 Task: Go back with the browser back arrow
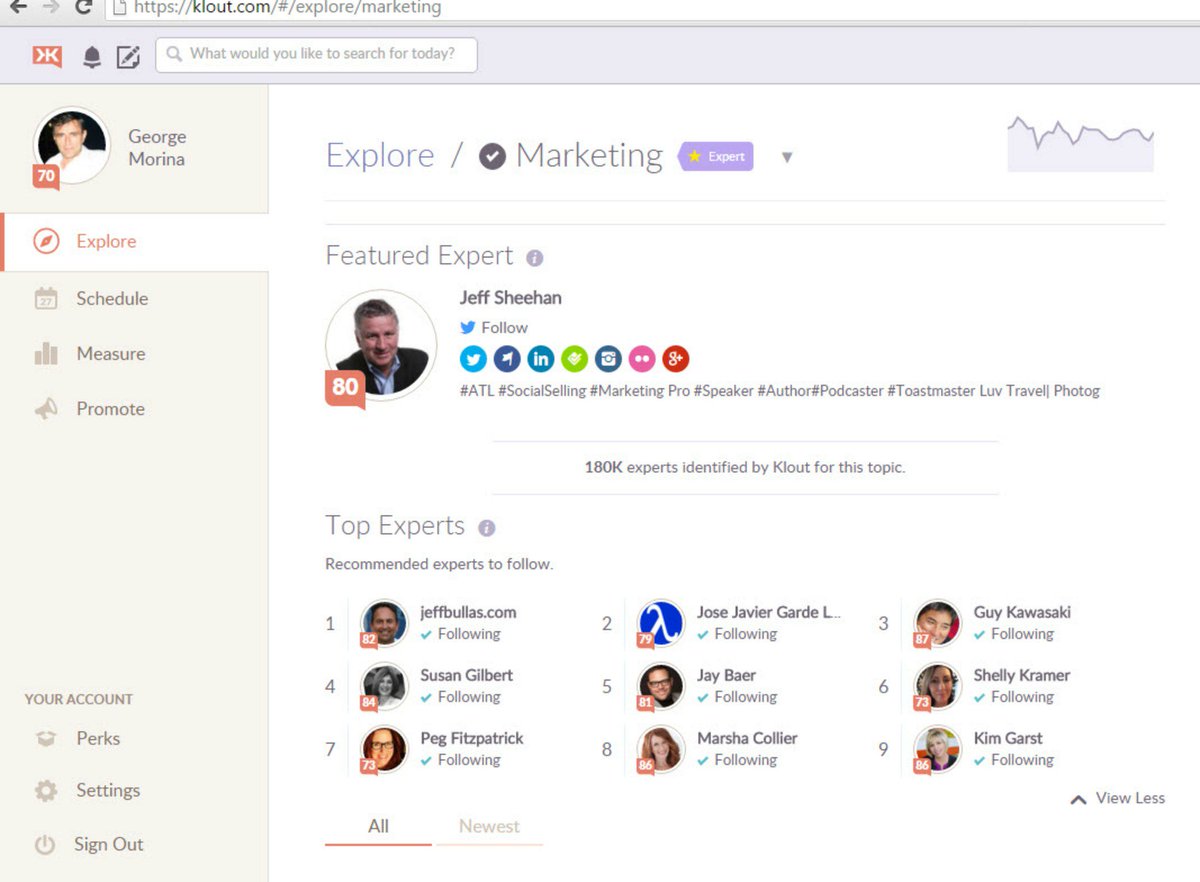pyautogui.click(x=18, y=7)
